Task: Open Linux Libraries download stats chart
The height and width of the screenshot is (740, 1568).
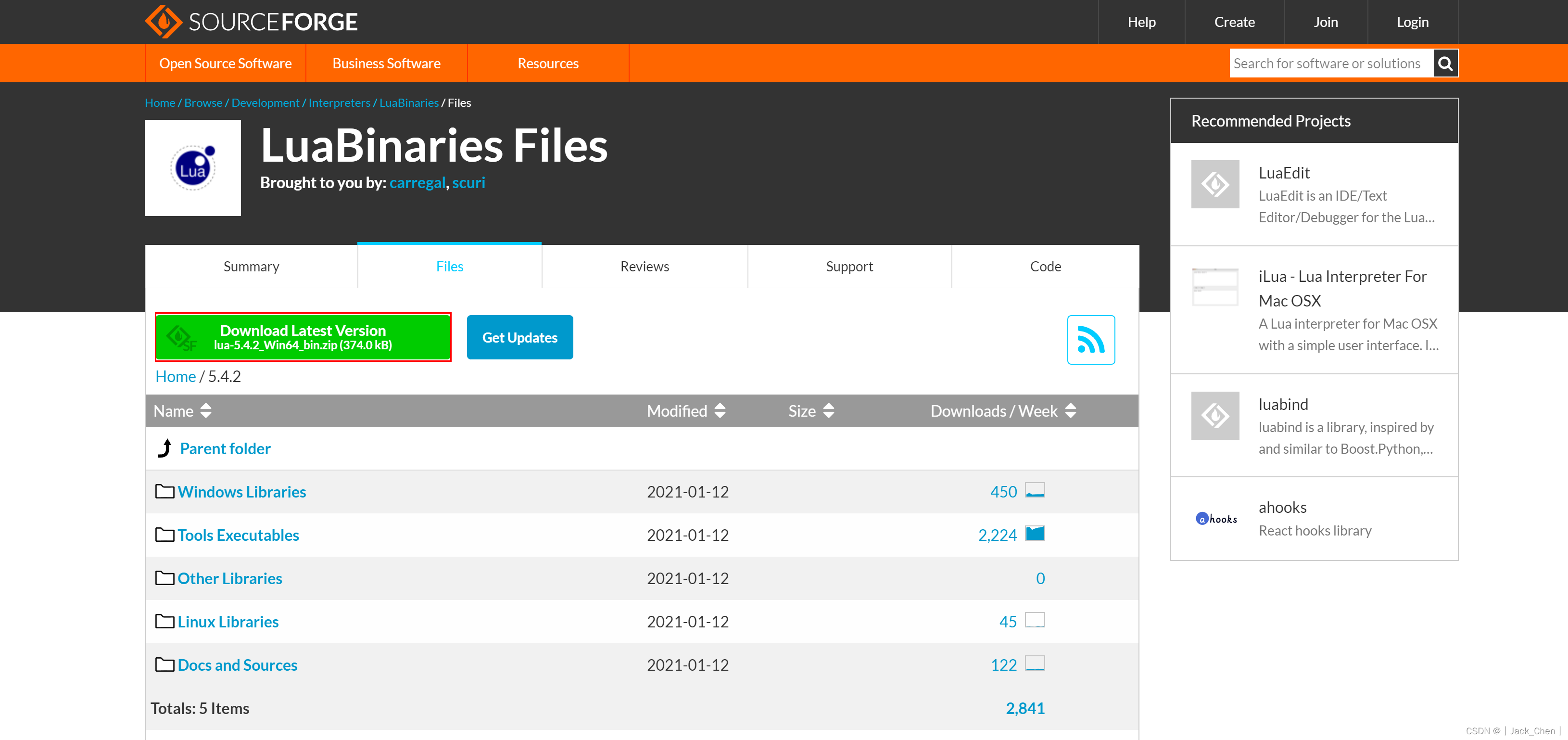Action: tap(1035, 620)
